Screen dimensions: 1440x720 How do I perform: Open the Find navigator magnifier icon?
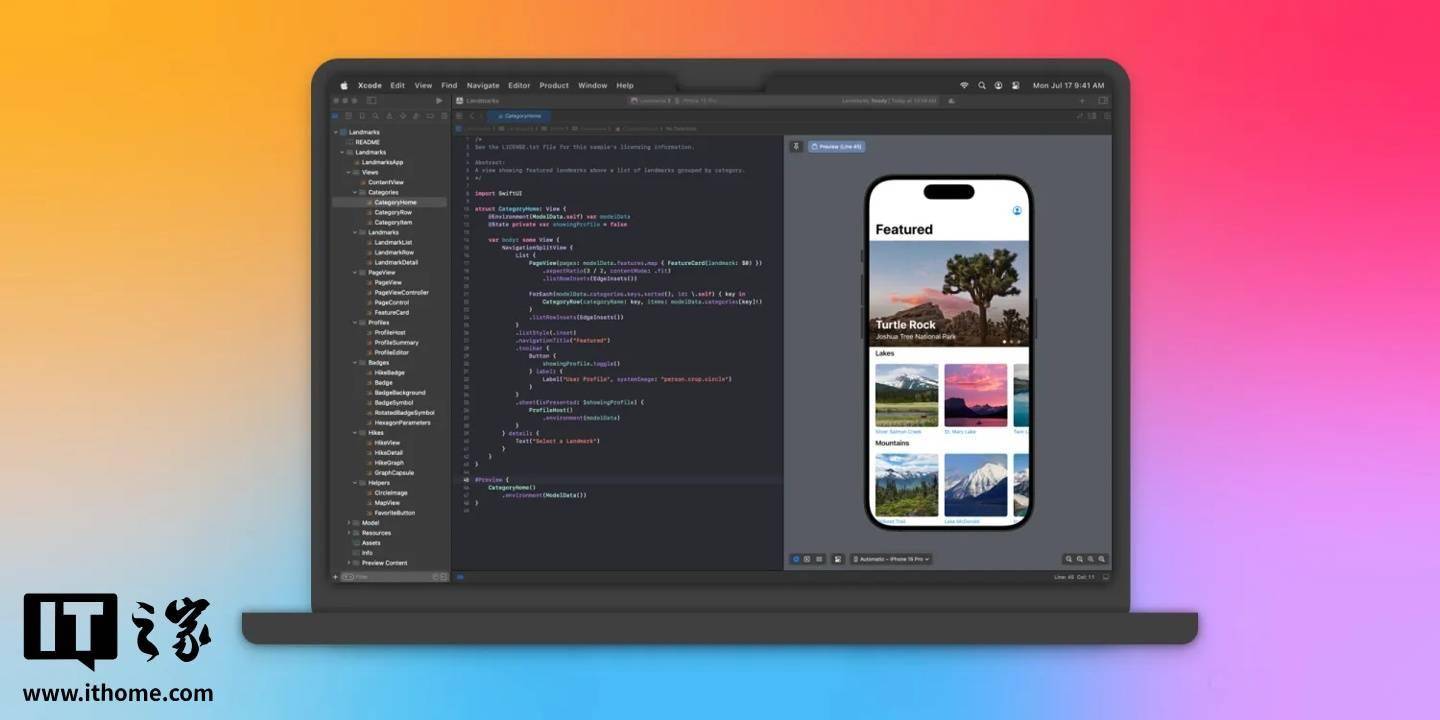(x=375, y=116)
